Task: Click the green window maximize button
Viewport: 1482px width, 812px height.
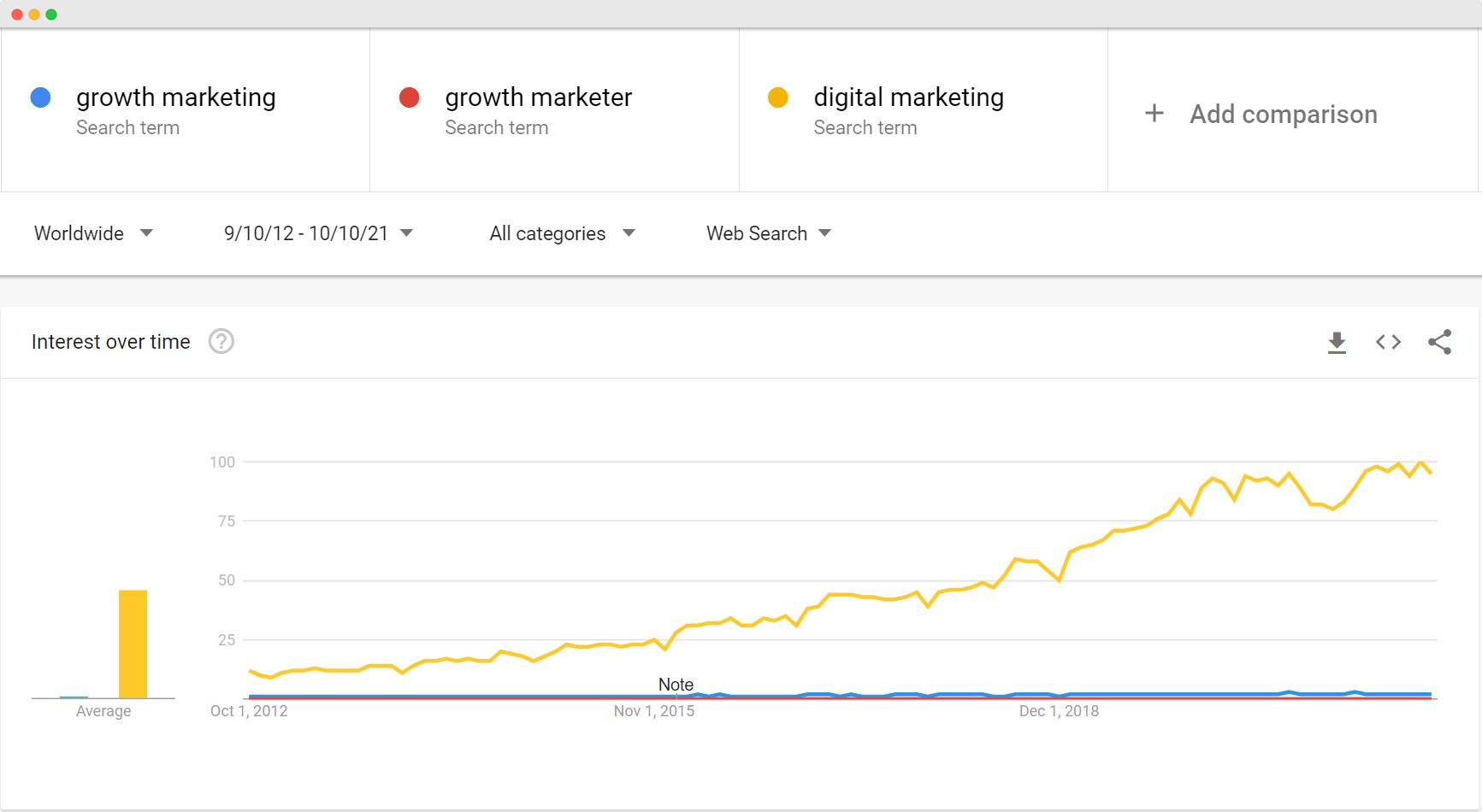Action: coord(51,15)
